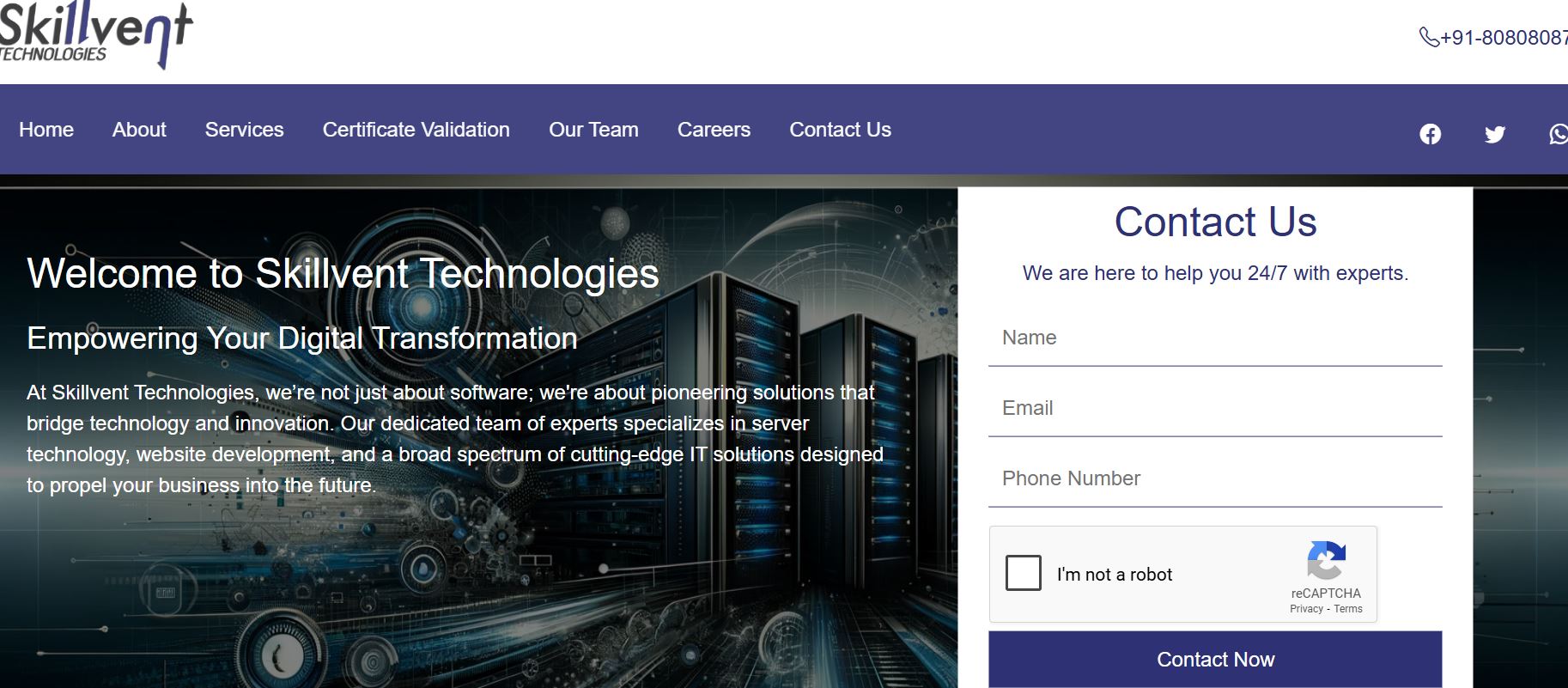Open the Careers menu item
Image resolution: width=1568 pixels, height=688 pixels.
[714, 130]
